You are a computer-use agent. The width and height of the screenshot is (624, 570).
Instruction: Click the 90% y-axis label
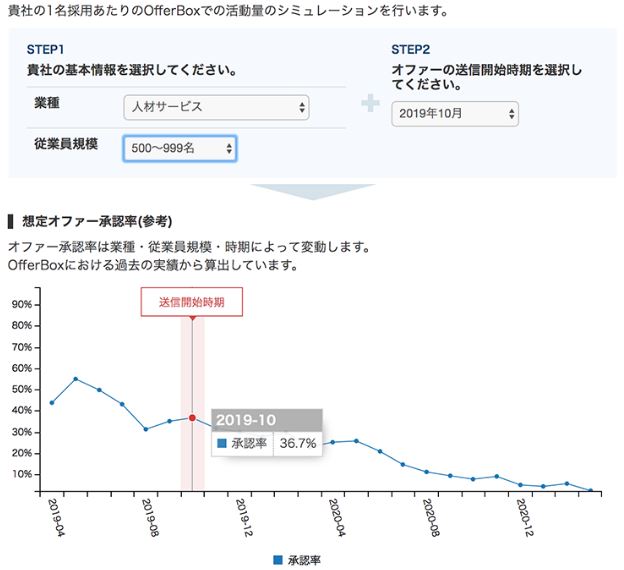click(21, 305)
